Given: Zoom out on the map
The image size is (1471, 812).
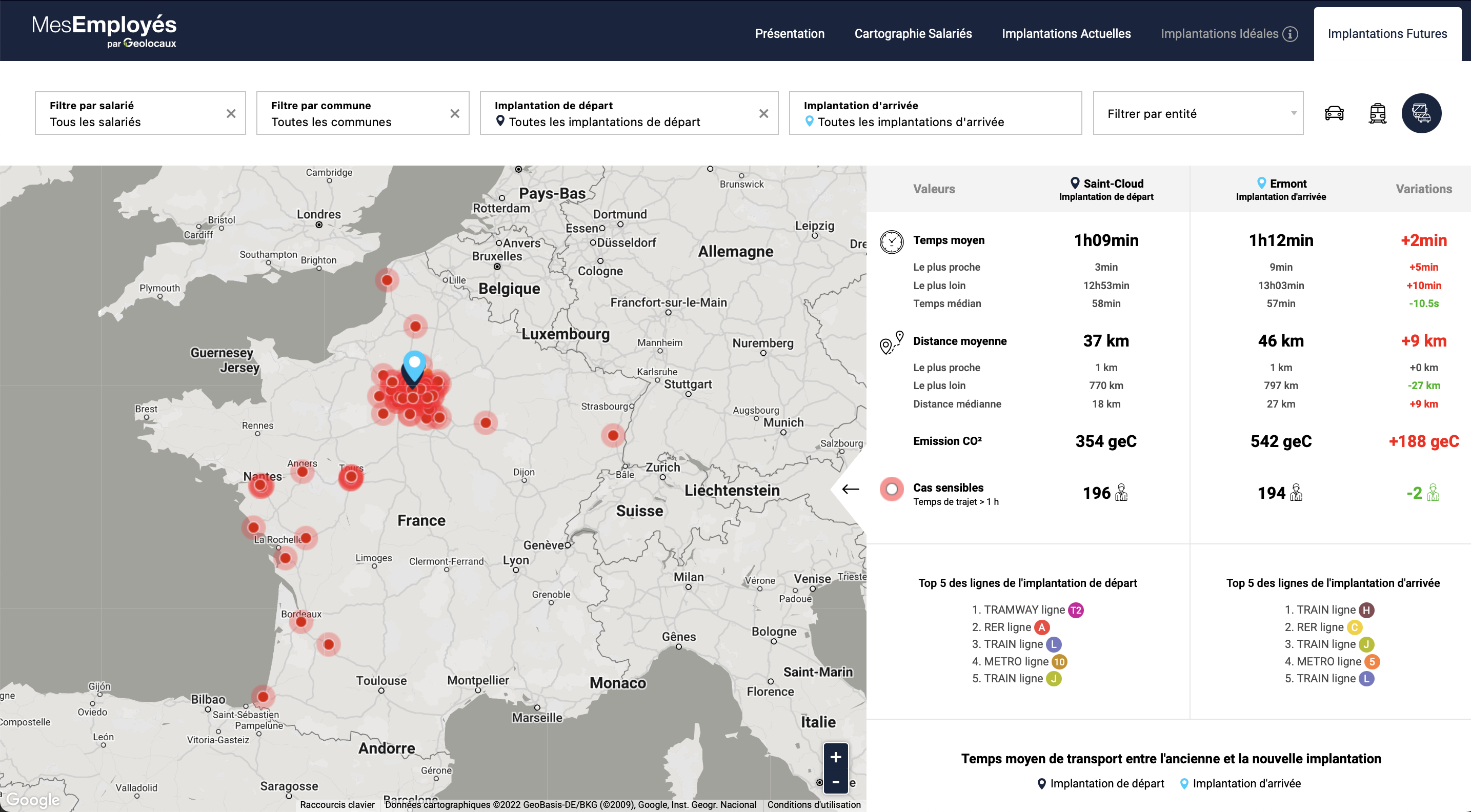Looking at the screenshot, I should tap(835, 782).
